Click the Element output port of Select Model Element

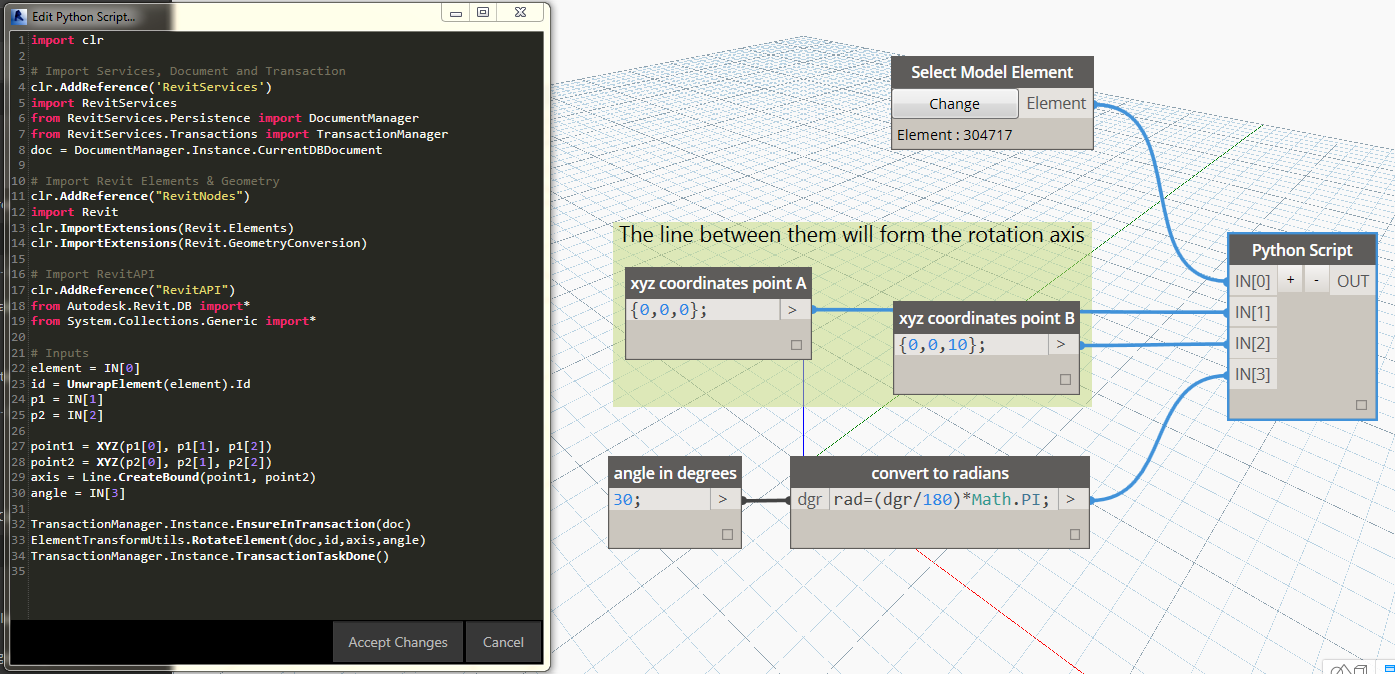tap(1056, 104)
